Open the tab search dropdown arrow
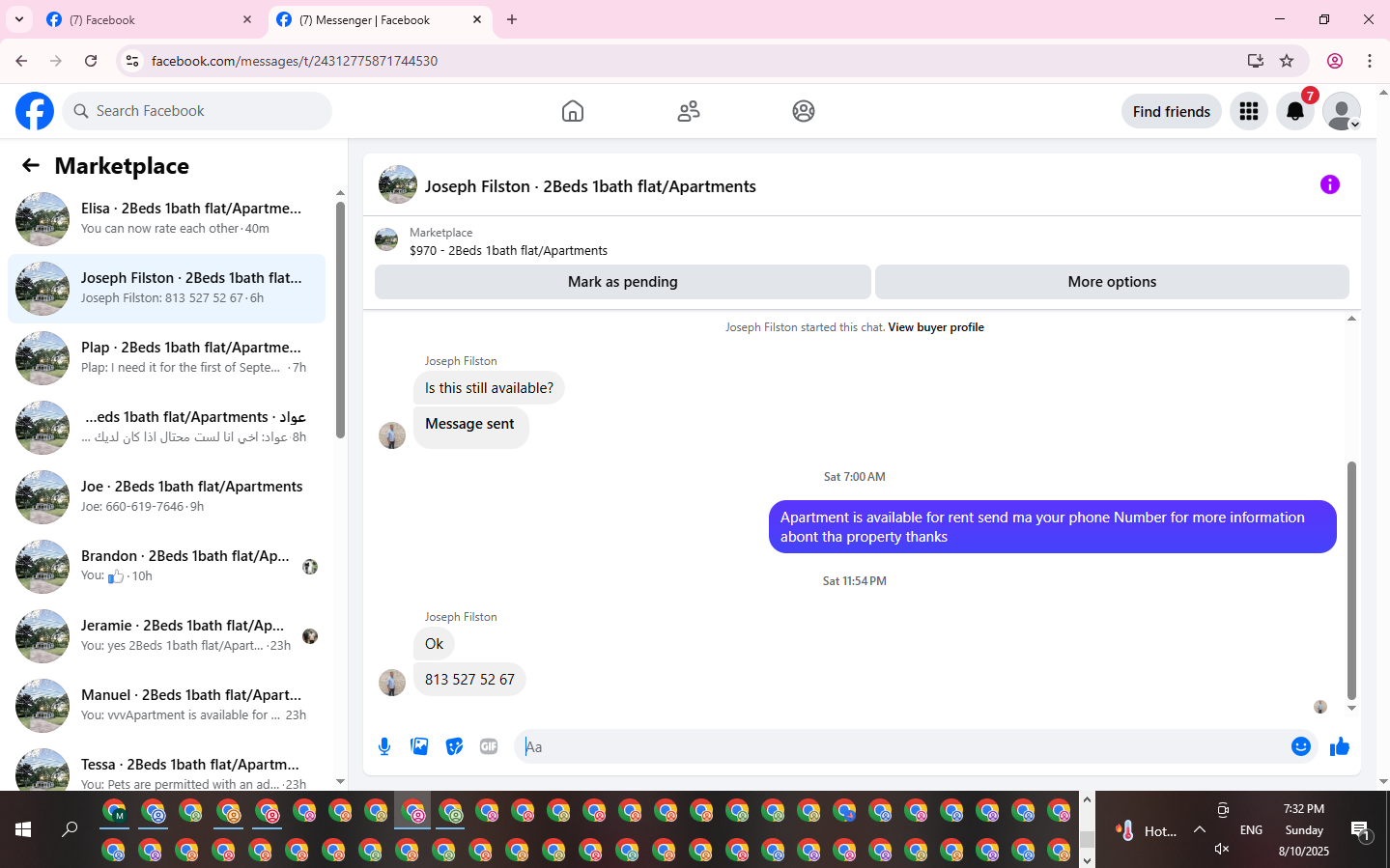 [18, 19]
